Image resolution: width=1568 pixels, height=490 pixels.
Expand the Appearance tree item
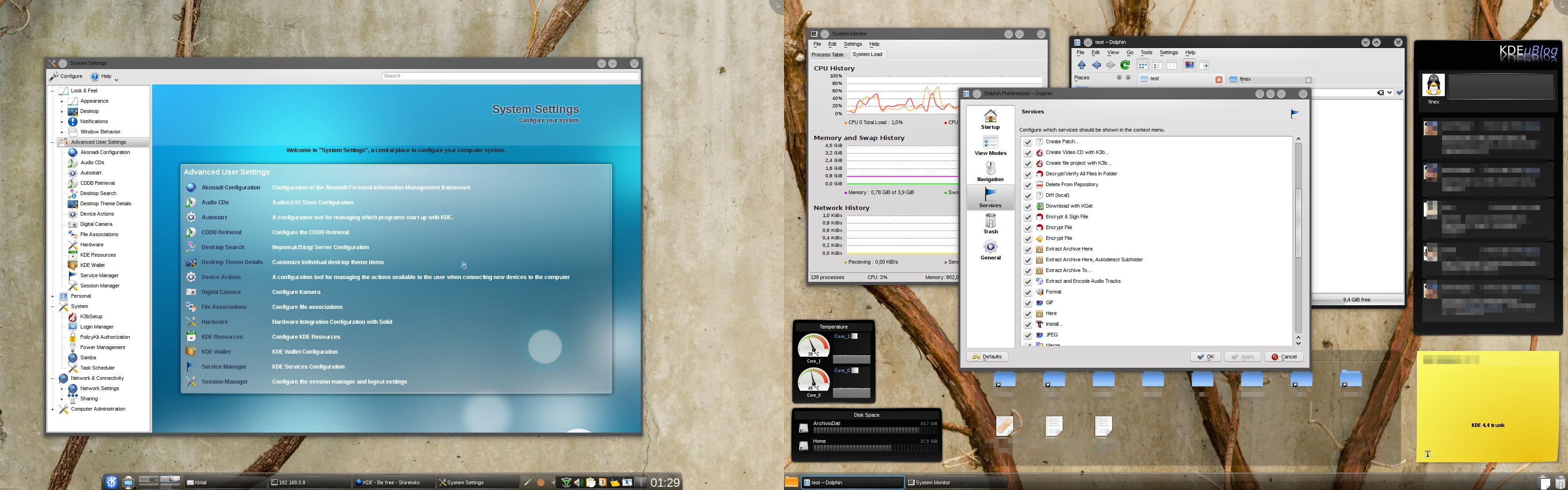point(62,101)
